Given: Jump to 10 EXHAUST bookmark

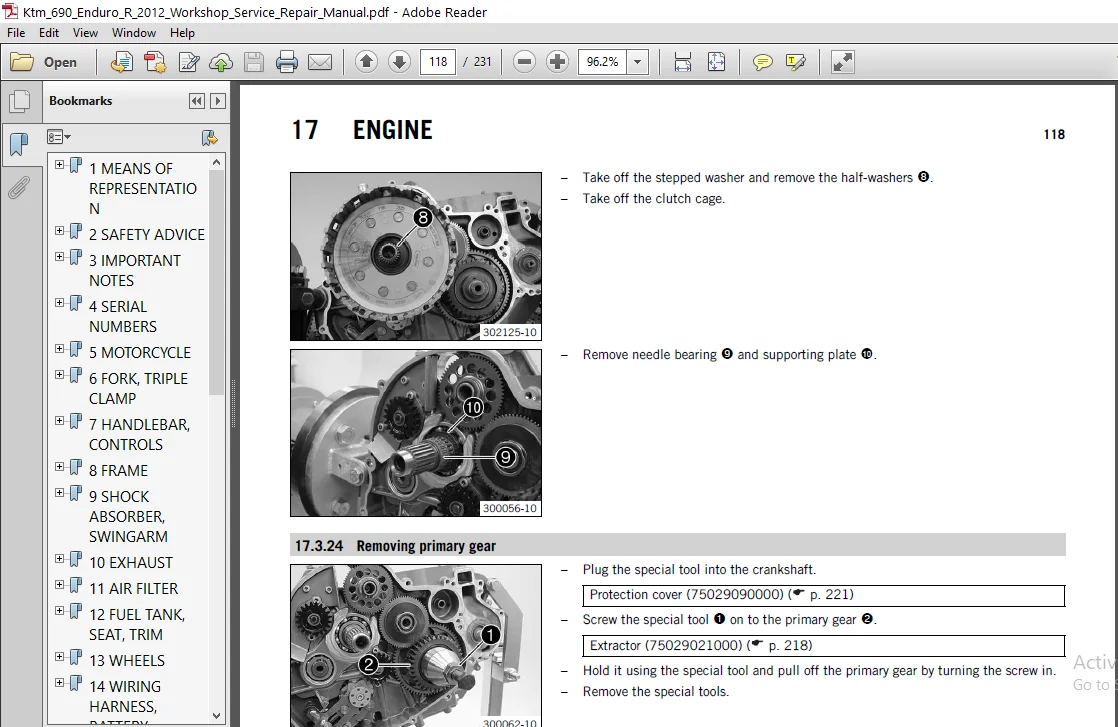Looking at the screenshot, I should click(x=130, y=563).
